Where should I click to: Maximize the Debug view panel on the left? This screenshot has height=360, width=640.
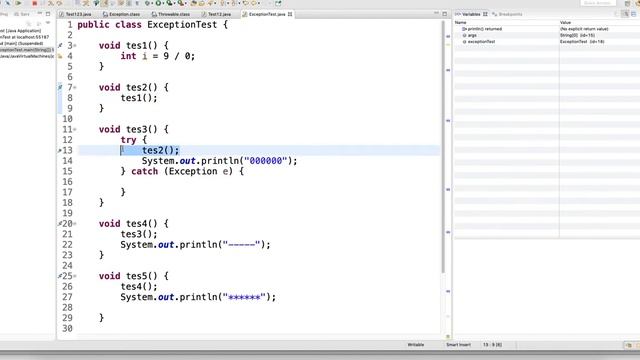48,14
